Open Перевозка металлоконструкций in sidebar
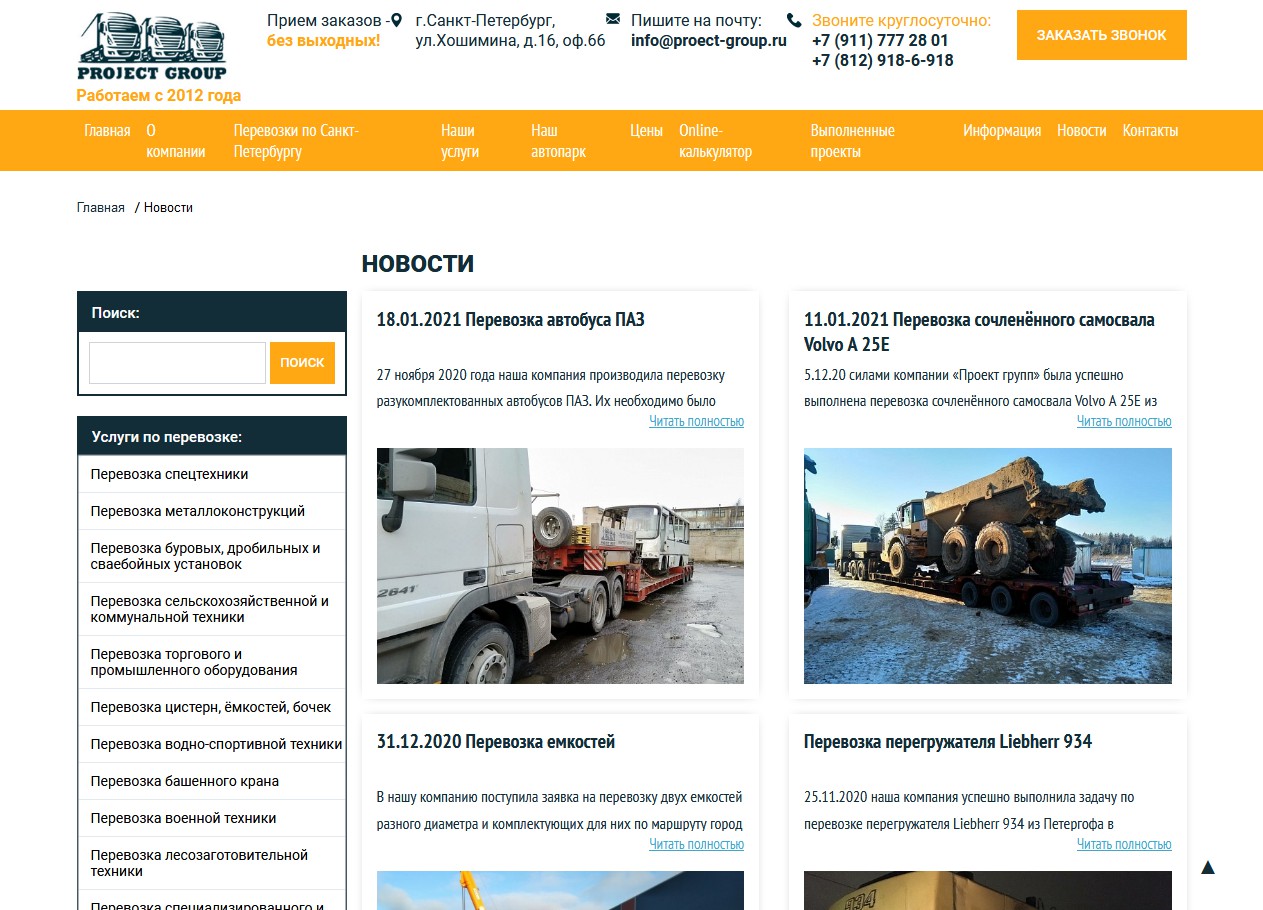The width and height of the screenshot is (1263, 910). (212, 511)
